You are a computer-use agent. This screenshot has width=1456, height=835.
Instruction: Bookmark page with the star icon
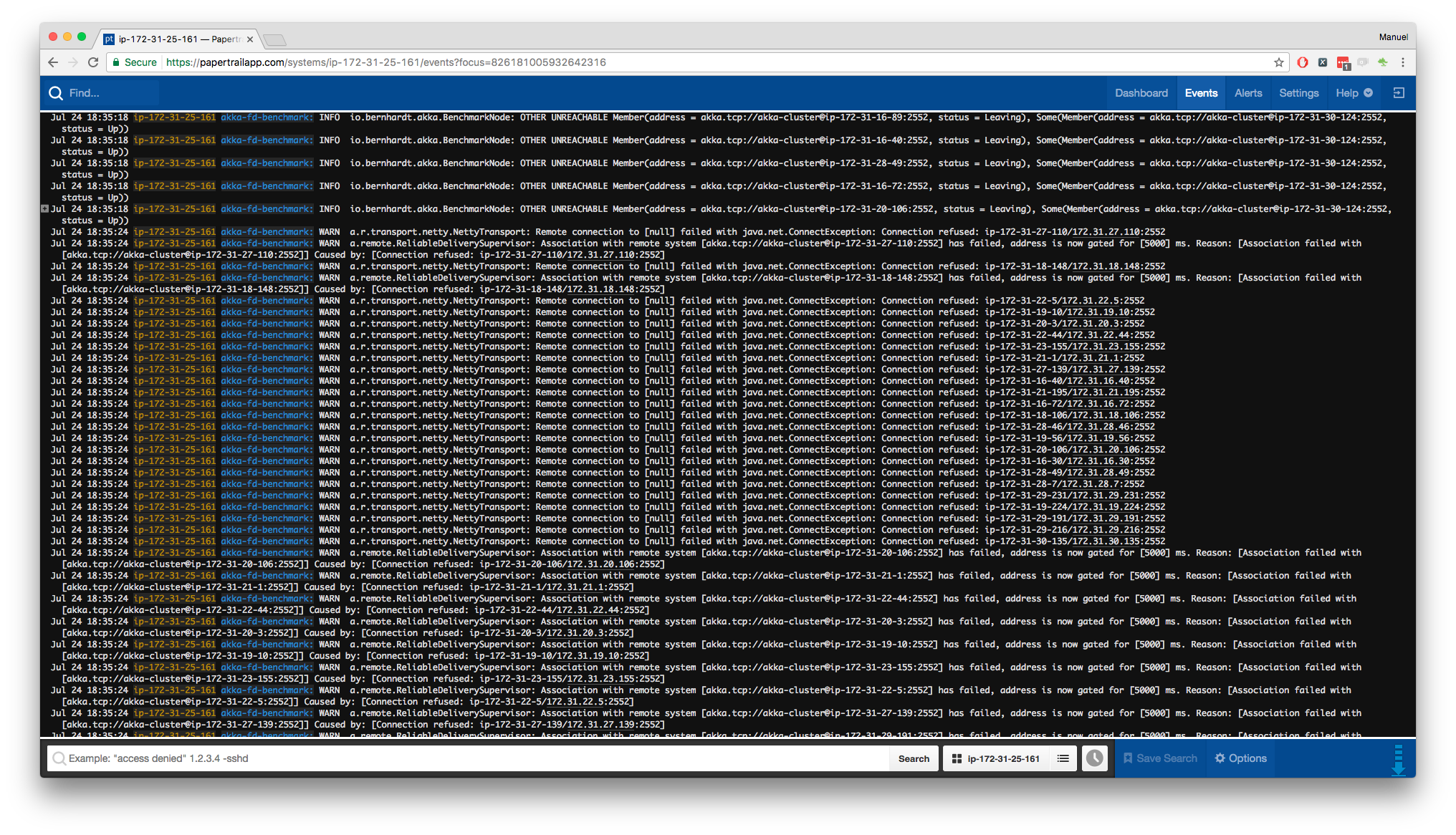pyautogui.click(x=1279, y=62)
